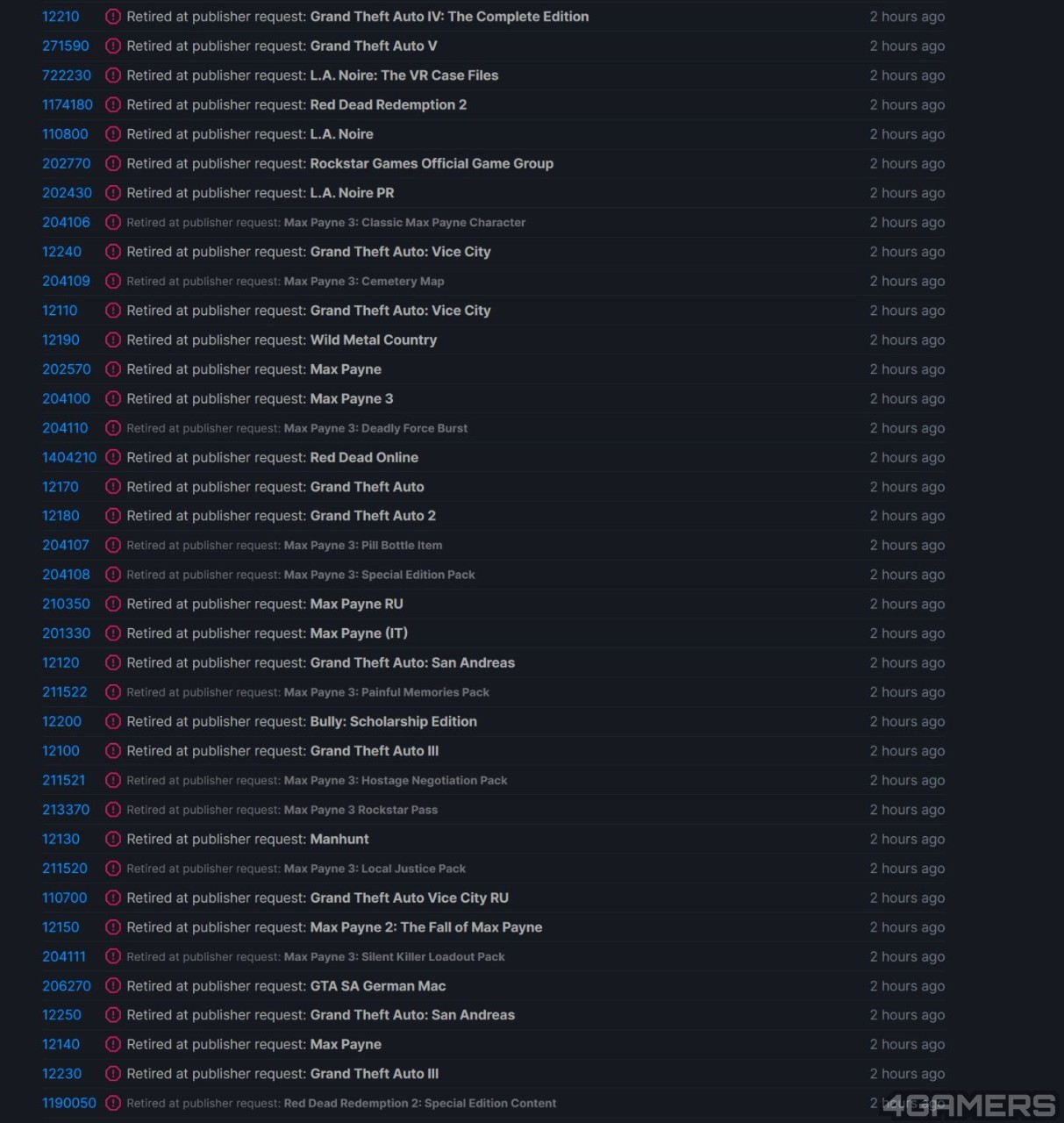Click the retired icon beside Wild Metal Country

click(x=113, y=340)
